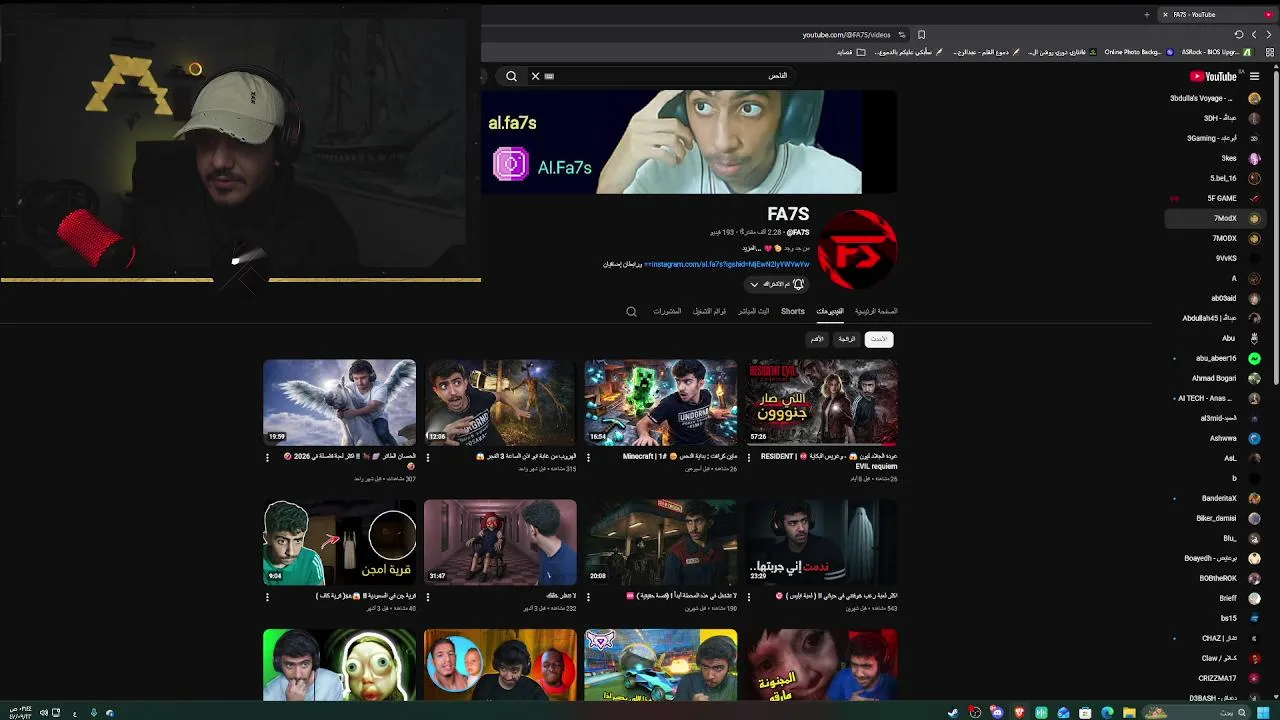Go back using the browser back arrow
This screenshot has width=1280, height=720.
pyautogui.click(x=1268, y=35)
